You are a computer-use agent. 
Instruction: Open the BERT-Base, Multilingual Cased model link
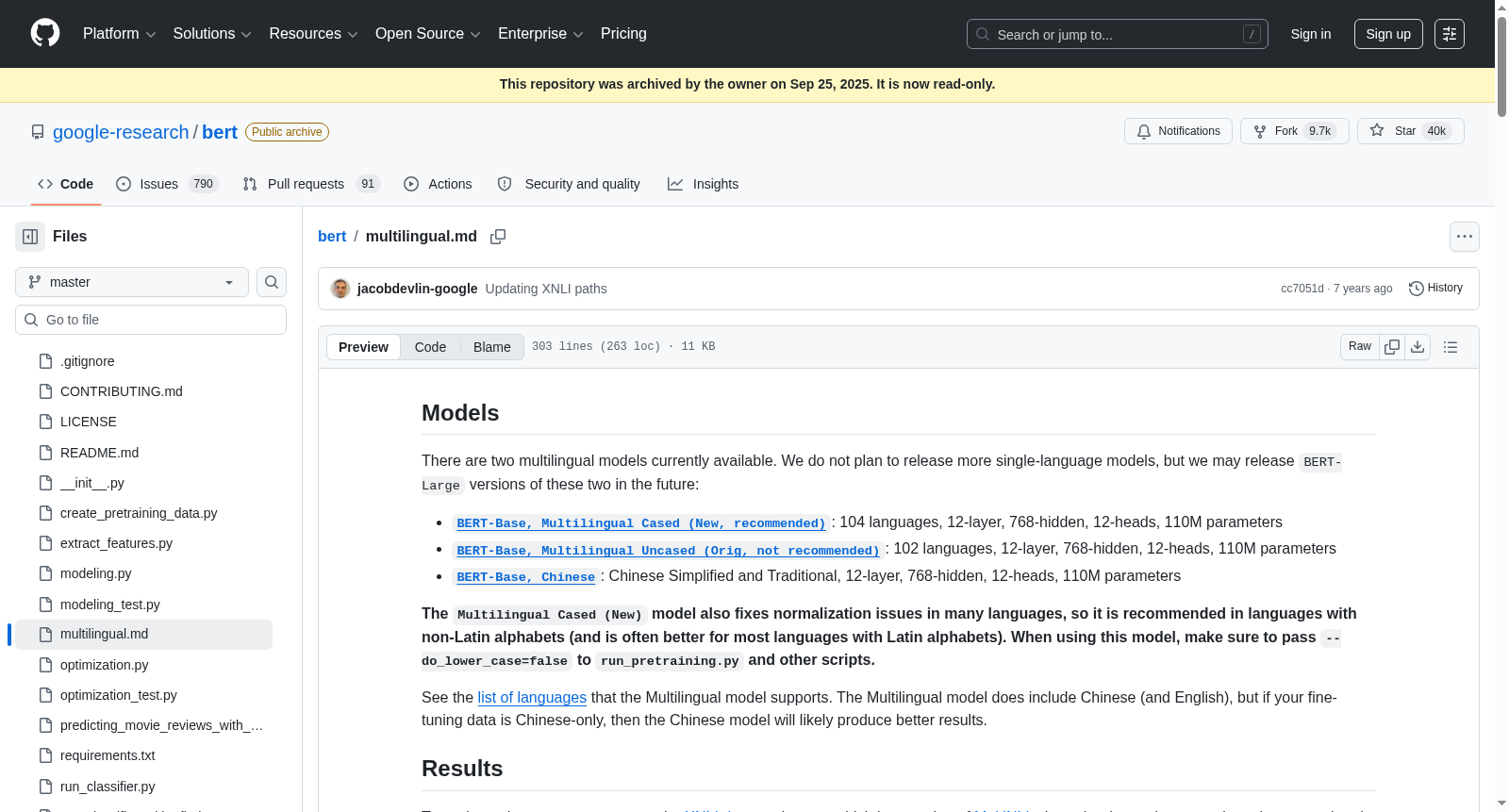click(641, 523)
